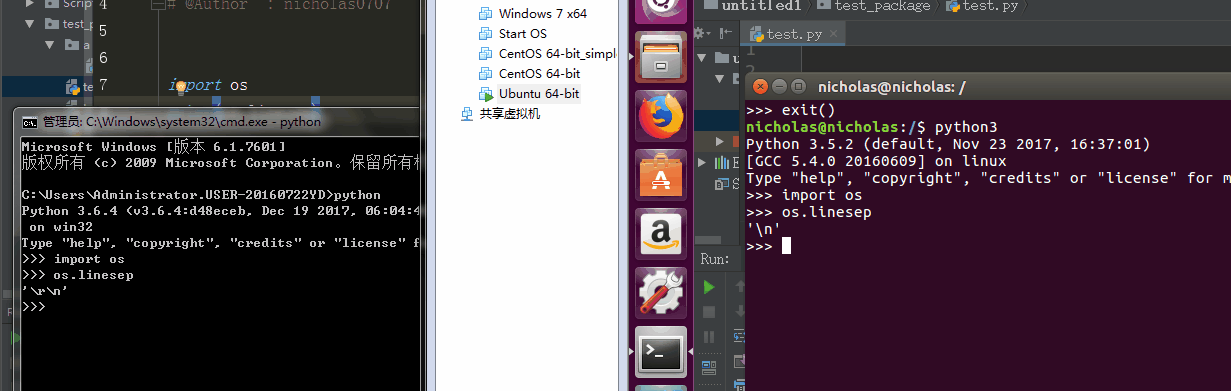
Task: Collapse the top project node in Ubuntu PyCharm tree
Action: pos(701,57)
